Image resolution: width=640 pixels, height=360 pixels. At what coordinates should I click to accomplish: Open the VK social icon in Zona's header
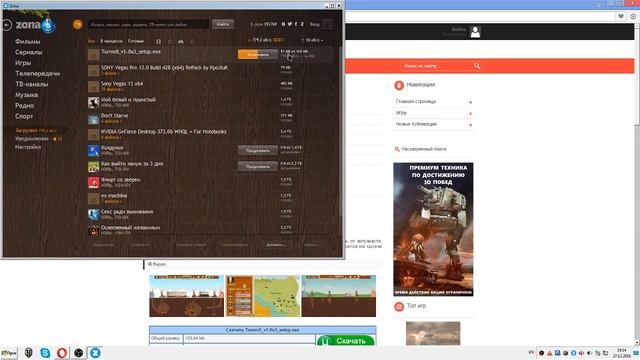click(283, 24)
